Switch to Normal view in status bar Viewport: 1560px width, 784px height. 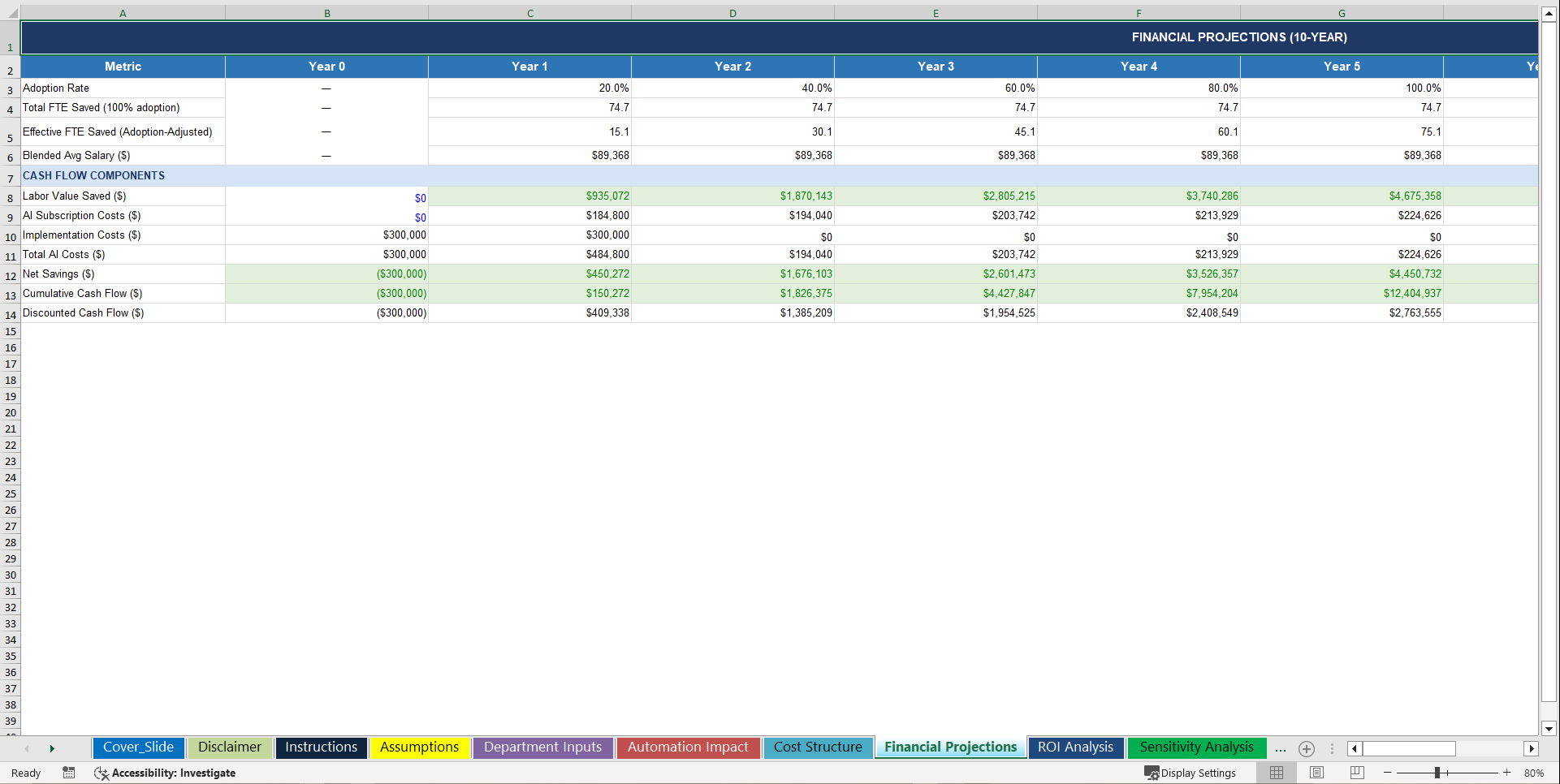click(x=1276, y=773)
